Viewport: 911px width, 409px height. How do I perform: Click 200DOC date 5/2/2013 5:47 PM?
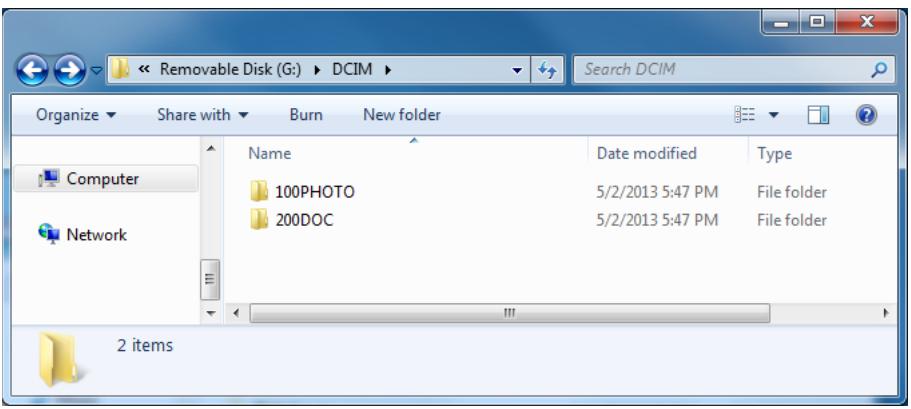tap(657, 220)
